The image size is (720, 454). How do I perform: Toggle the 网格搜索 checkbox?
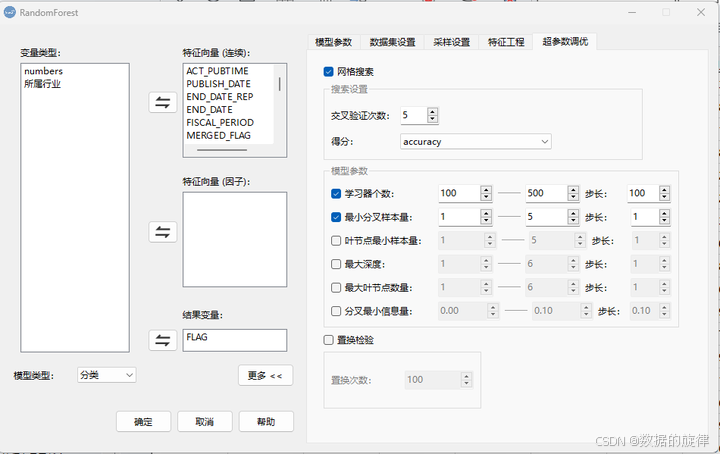(328, 72)
